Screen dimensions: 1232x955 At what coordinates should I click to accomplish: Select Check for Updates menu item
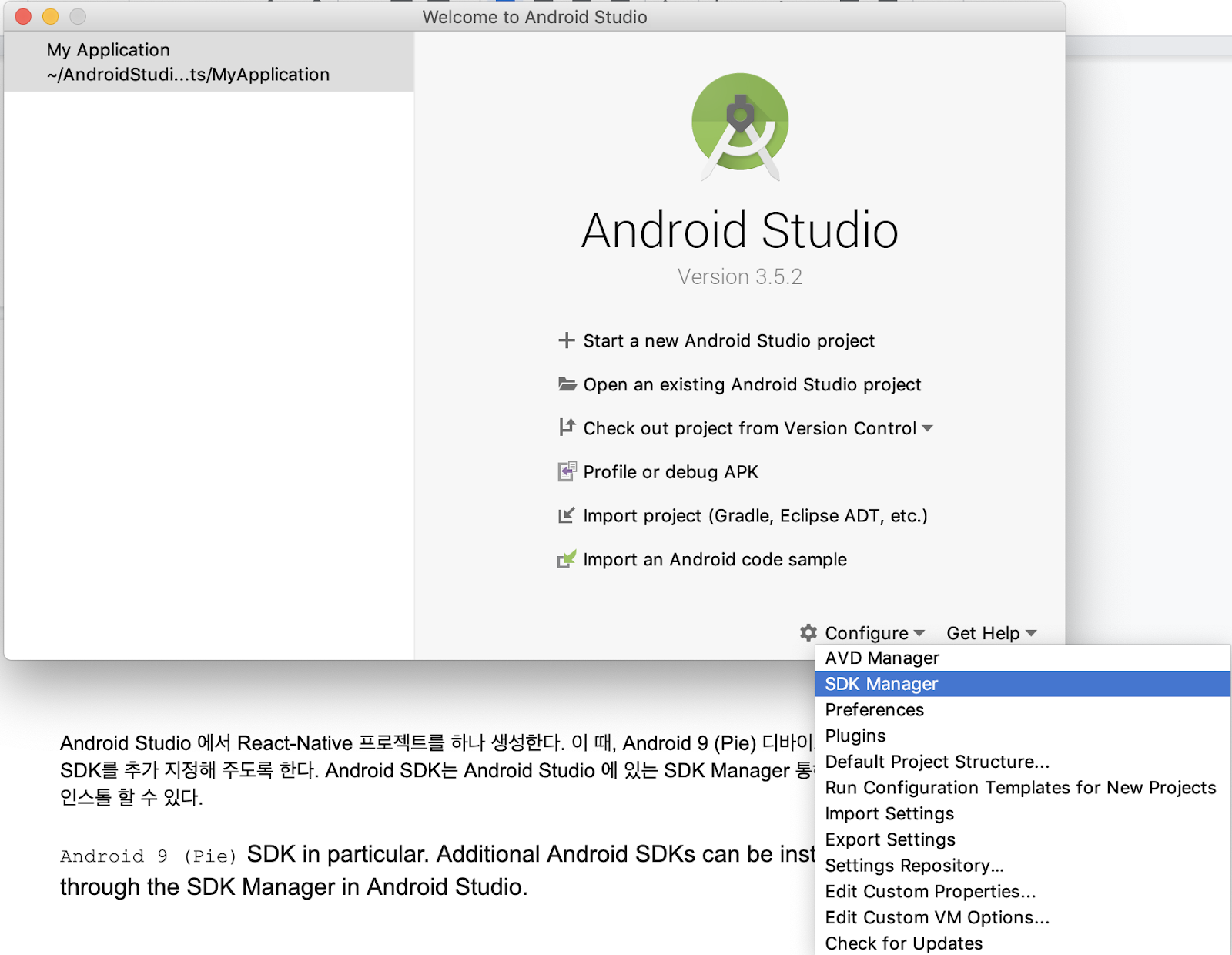1023,943
